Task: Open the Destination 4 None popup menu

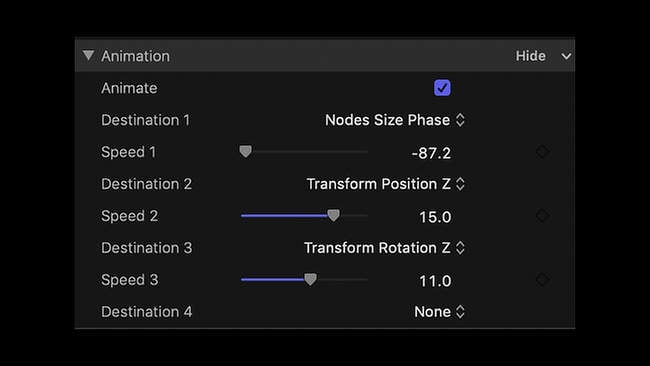Action: (439, 312)
